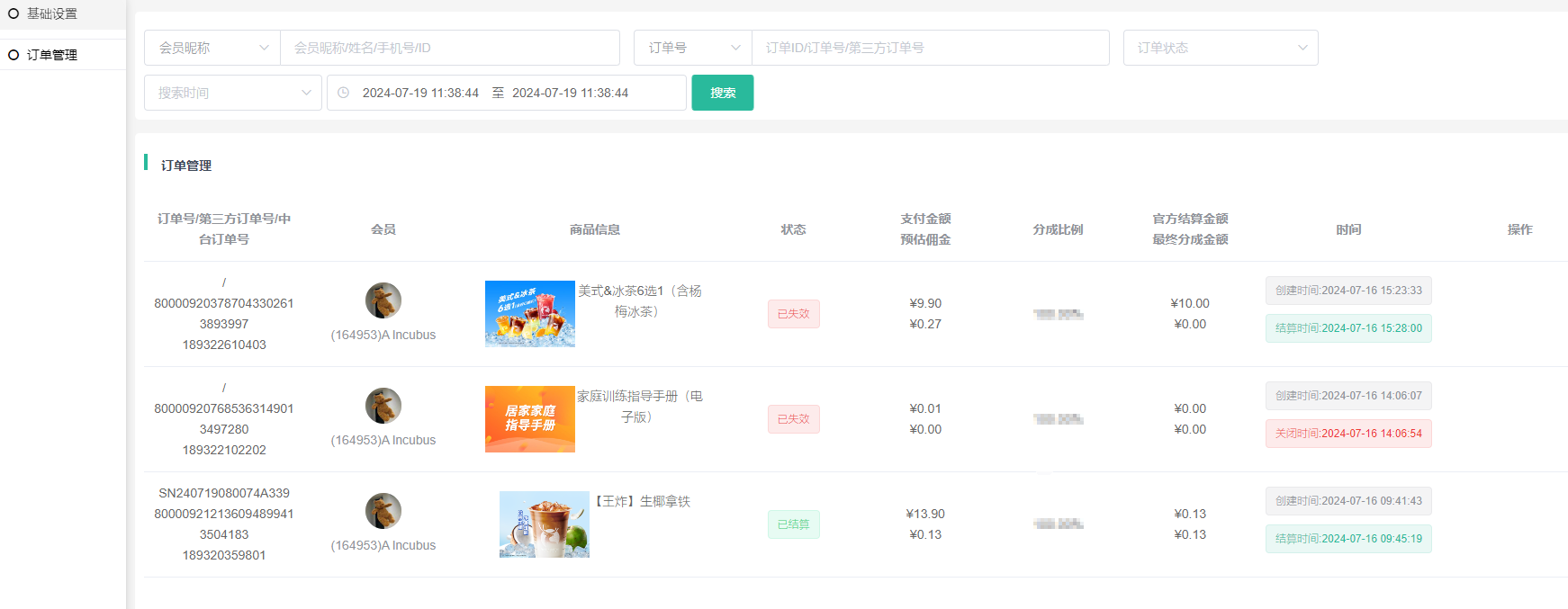This screenshot has height=609, width=1568.
Task: Click the 操作 column header
Action: 1519,229
